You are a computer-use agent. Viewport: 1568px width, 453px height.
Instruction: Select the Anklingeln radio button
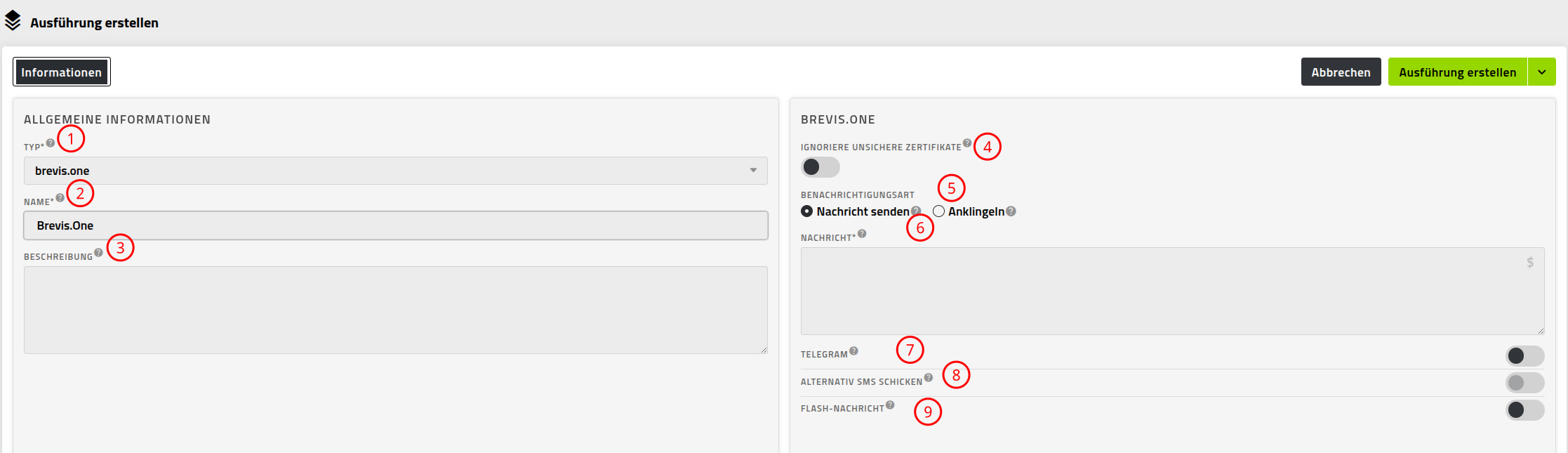(938, 211)
